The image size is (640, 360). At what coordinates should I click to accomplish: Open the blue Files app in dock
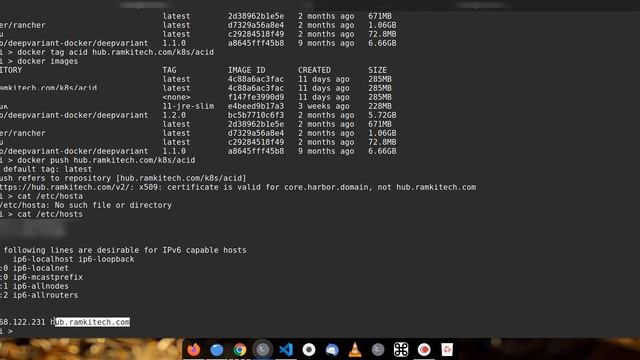point(217,349)
